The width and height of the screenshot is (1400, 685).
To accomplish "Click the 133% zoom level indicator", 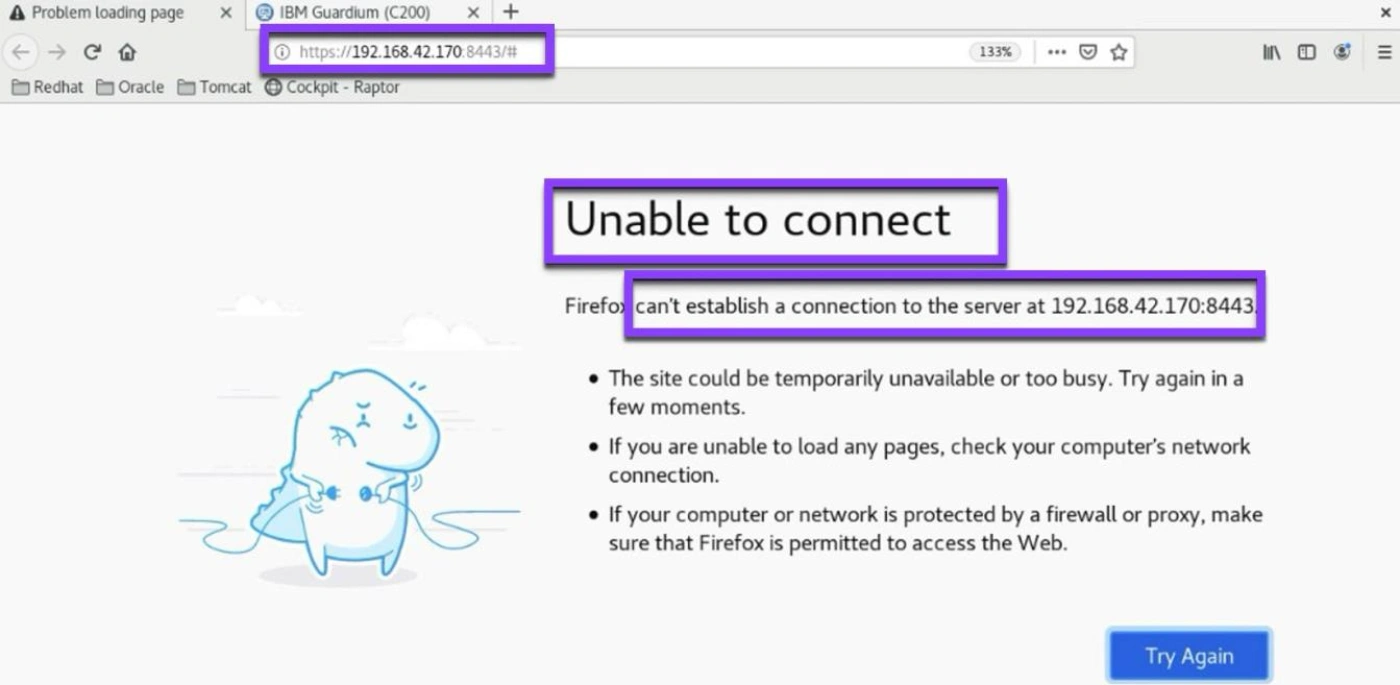I will [x=995, y=52].
